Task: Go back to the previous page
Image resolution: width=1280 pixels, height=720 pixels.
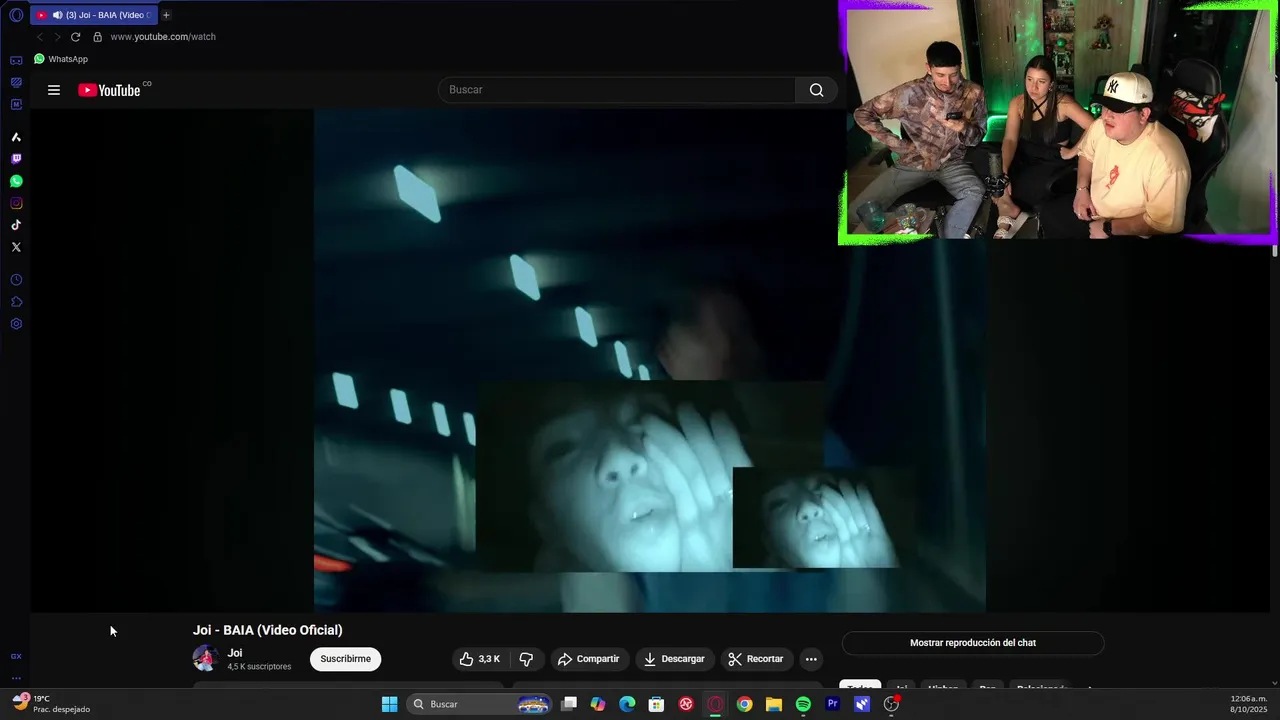Action: pyautogui.click(x=40, y=37)
